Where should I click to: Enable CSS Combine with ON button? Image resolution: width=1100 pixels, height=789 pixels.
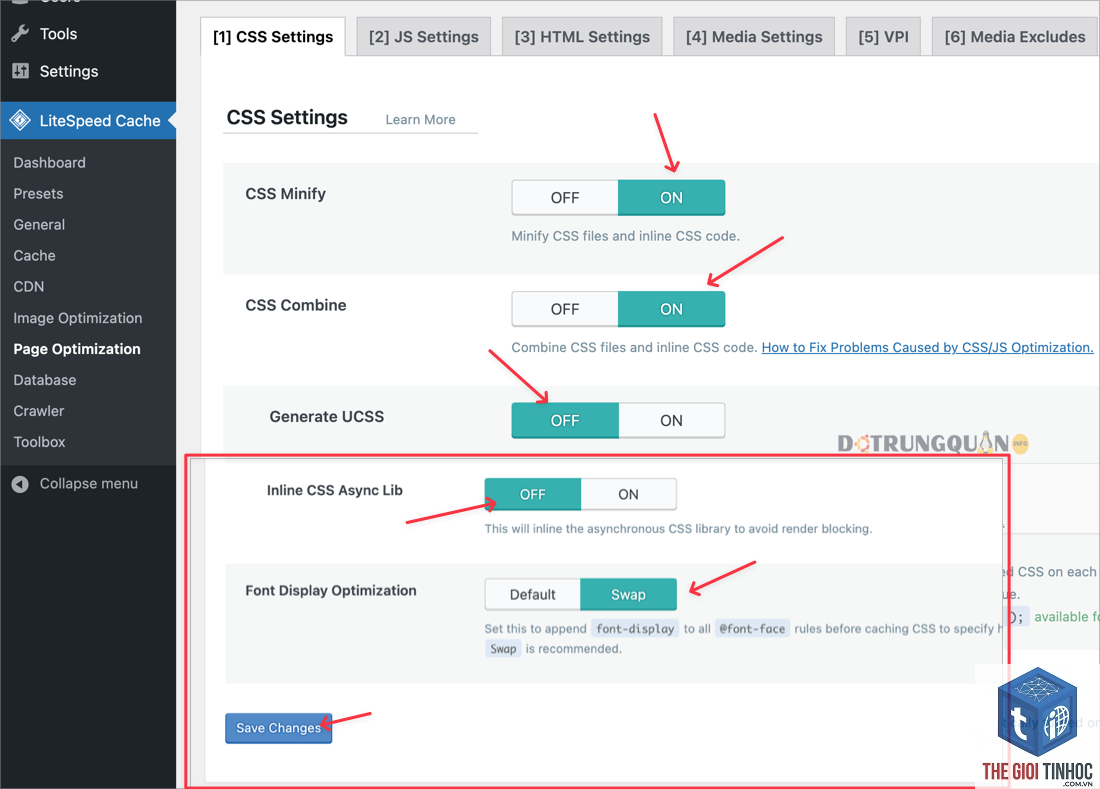671,309
